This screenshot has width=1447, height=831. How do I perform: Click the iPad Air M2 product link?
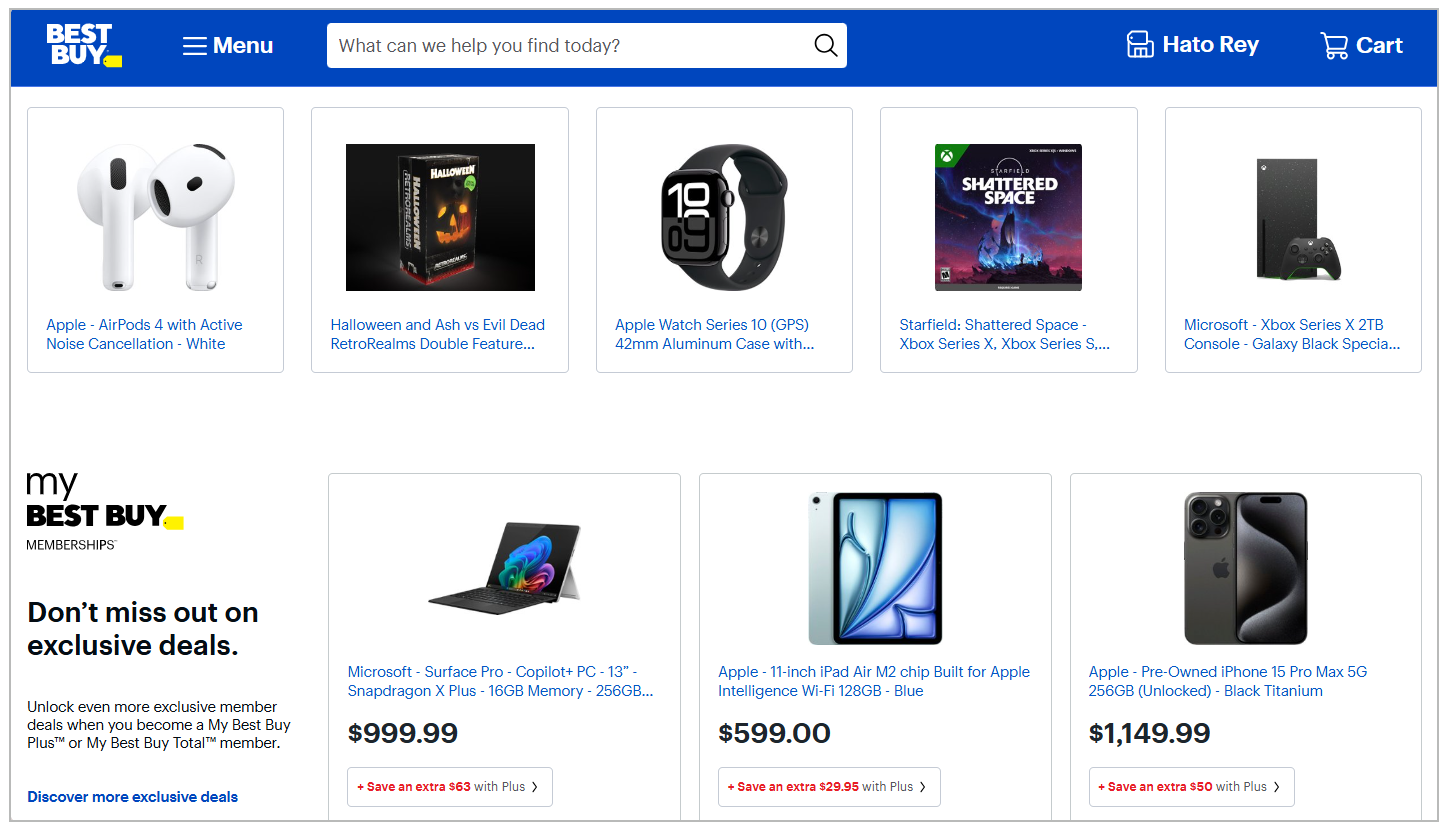click(873, 681)
